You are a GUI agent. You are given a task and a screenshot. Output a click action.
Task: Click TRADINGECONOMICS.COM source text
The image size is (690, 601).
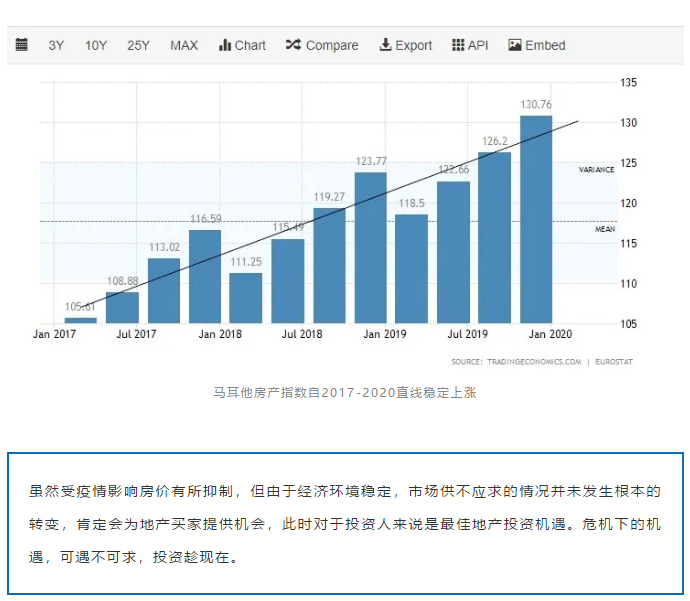click(x=534, y=362)
